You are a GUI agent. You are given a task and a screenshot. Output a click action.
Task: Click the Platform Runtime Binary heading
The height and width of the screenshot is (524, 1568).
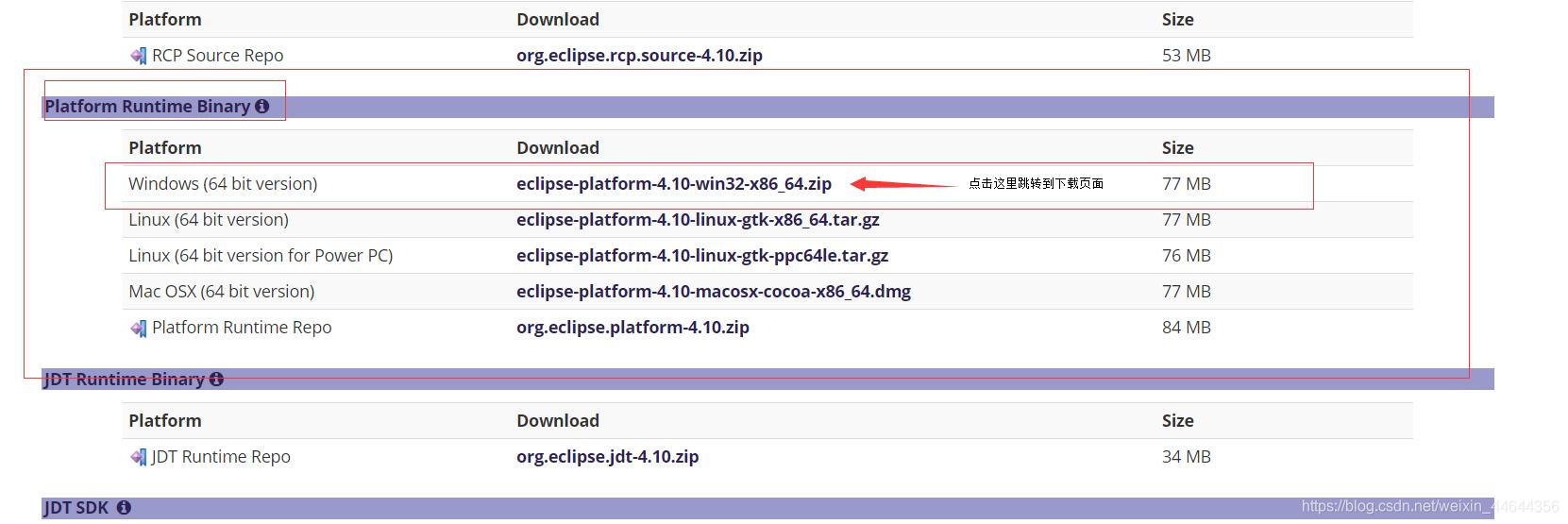pyautogui.click(x=147, y=107)
